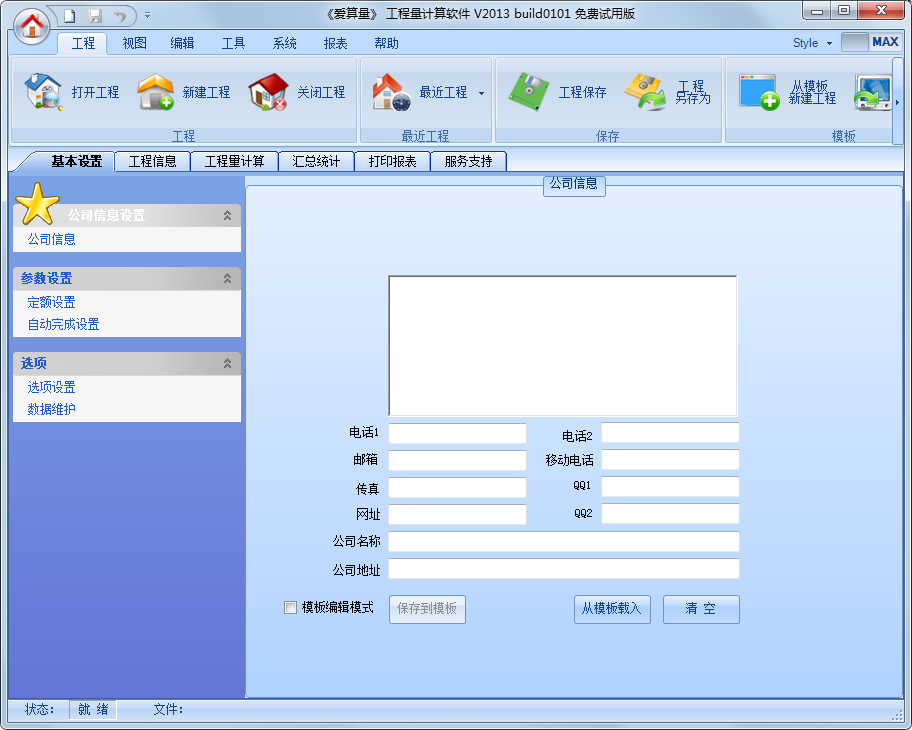
Task: Click the yellow star sidebar icon
Action: 37,204
